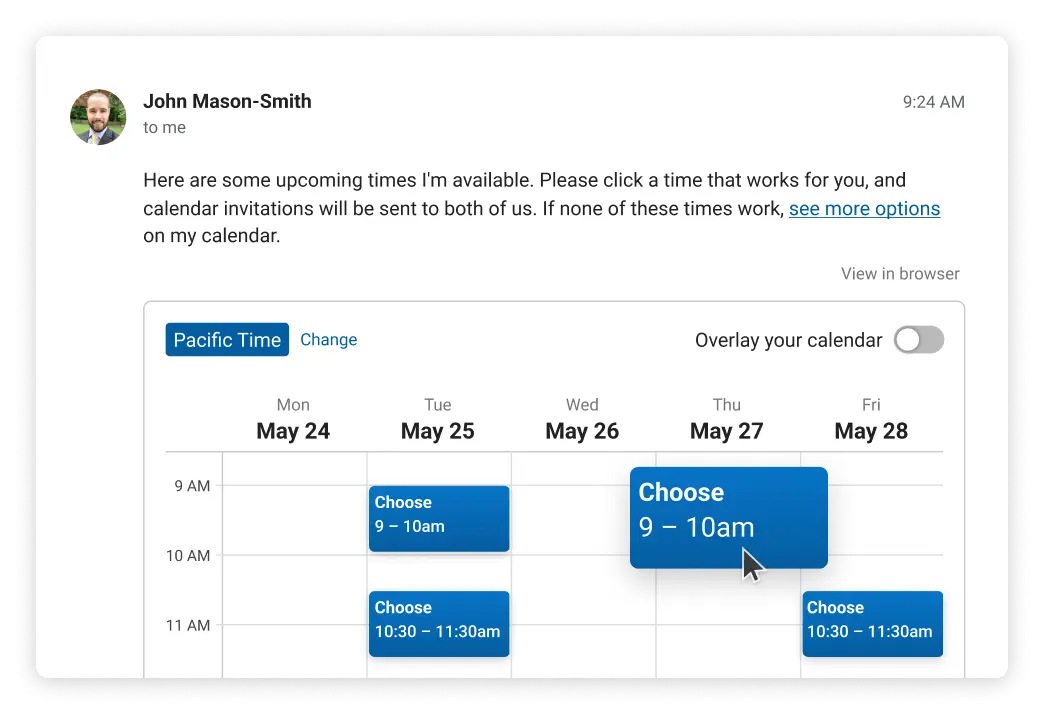Click John Mason-Smith's profile photo
This screenshot has width=1044, height=714.
[x=98, y=117]
